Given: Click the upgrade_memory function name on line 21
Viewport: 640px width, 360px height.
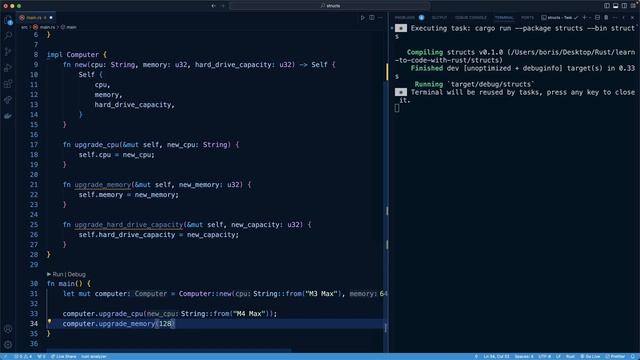Looking at the screenshot, I should pos(102,184).
